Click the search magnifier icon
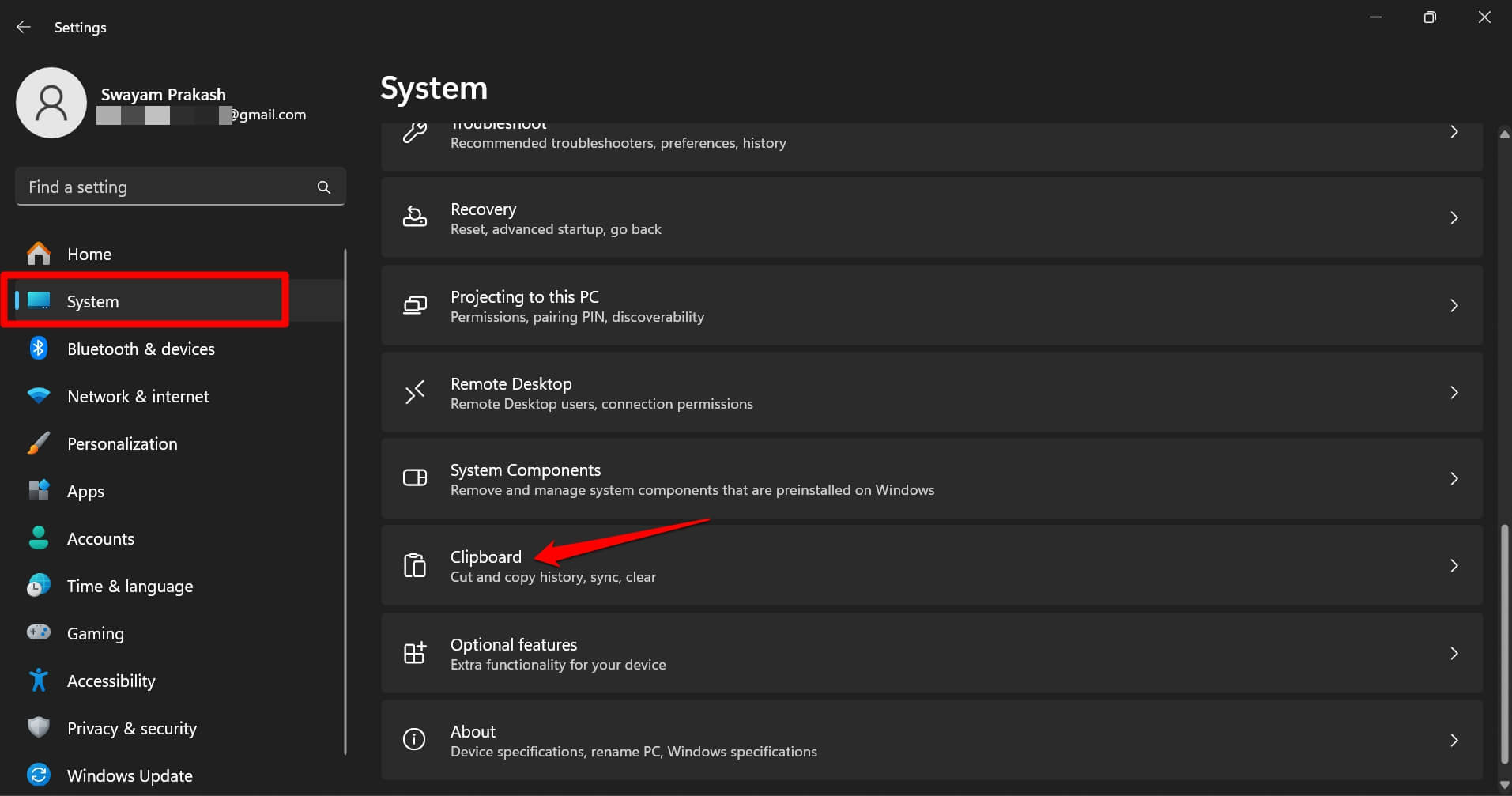The height and width of the screenshot is (796, 1512). click(x=323, y=187)
